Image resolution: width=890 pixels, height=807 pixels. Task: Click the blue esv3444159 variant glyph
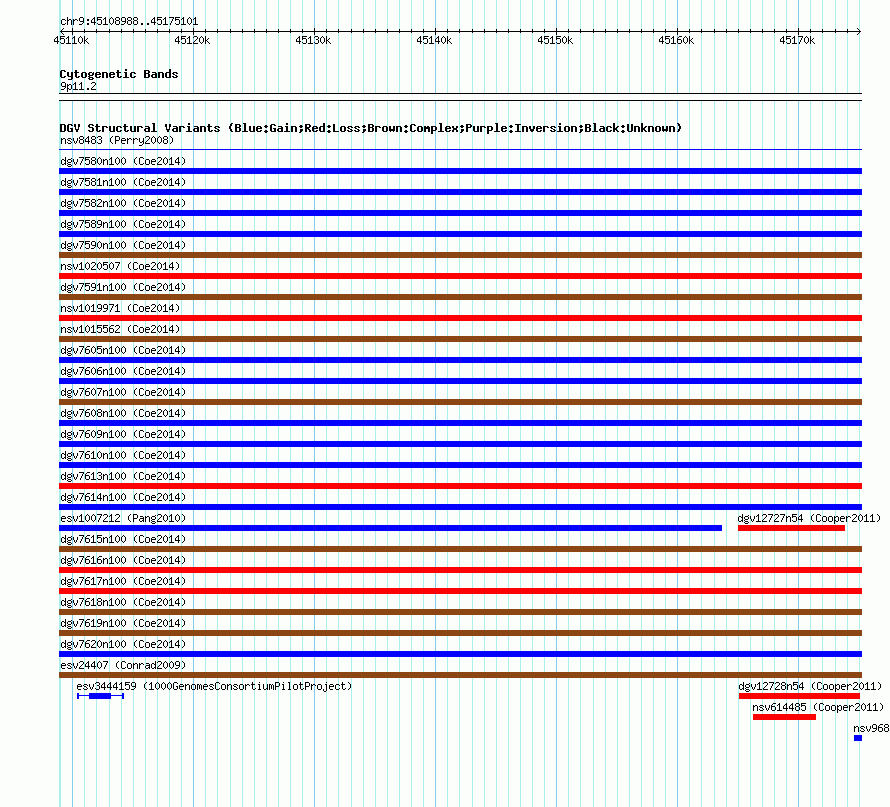coord(100,696)
